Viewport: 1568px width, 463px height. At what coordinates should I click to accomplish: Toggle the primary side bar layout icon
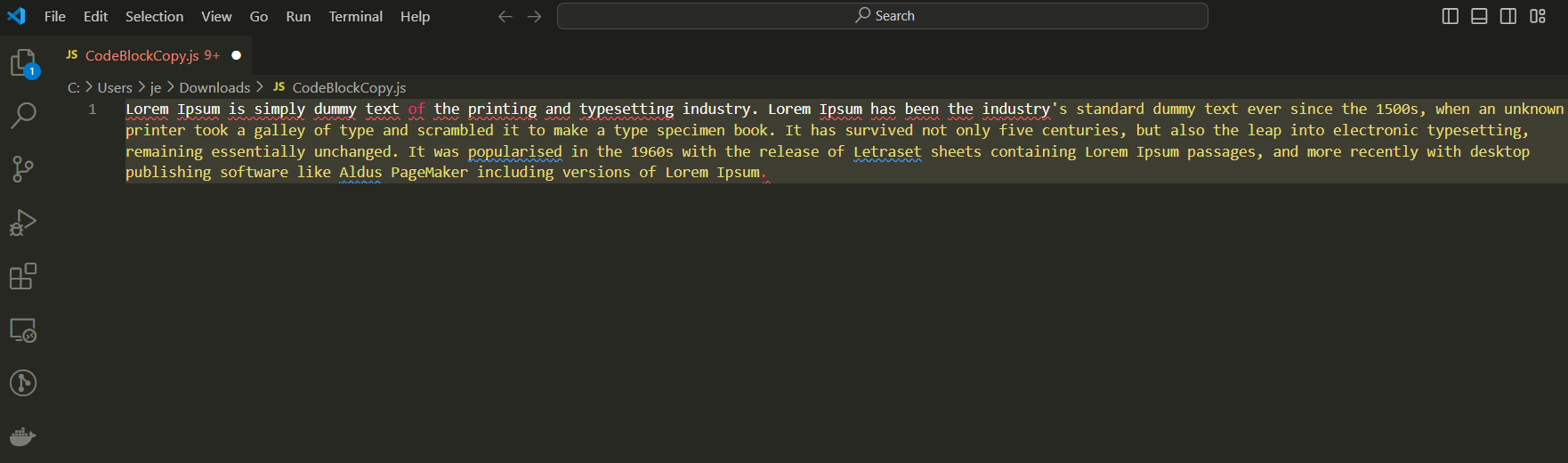1451,16
